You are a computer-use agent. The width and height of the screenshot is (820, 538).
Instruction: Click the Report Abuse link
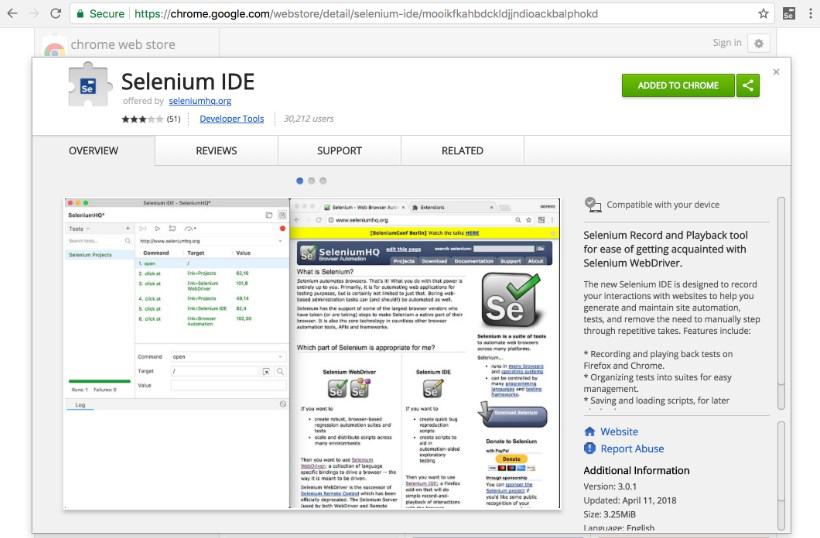(632, 449)
